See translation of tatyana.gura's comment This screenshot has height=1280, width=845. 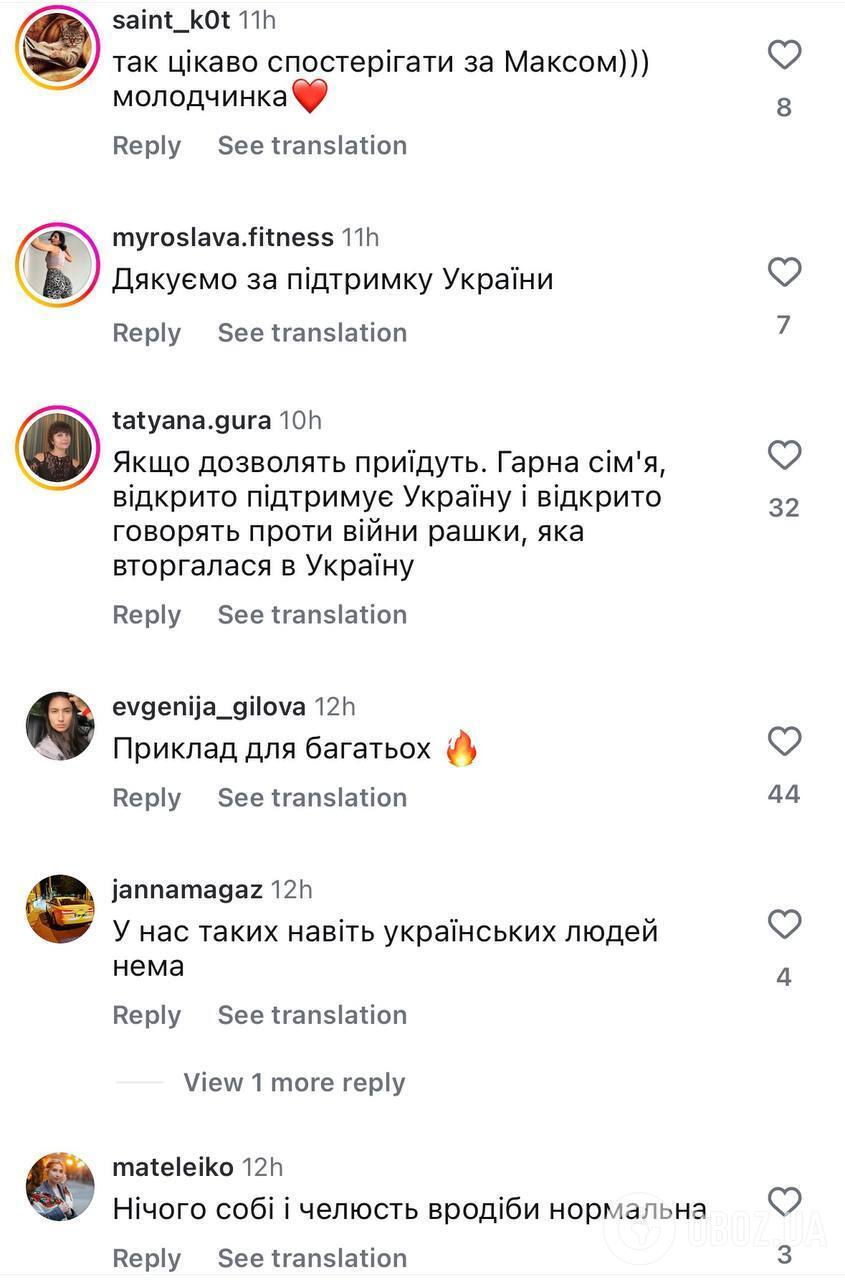311,614
